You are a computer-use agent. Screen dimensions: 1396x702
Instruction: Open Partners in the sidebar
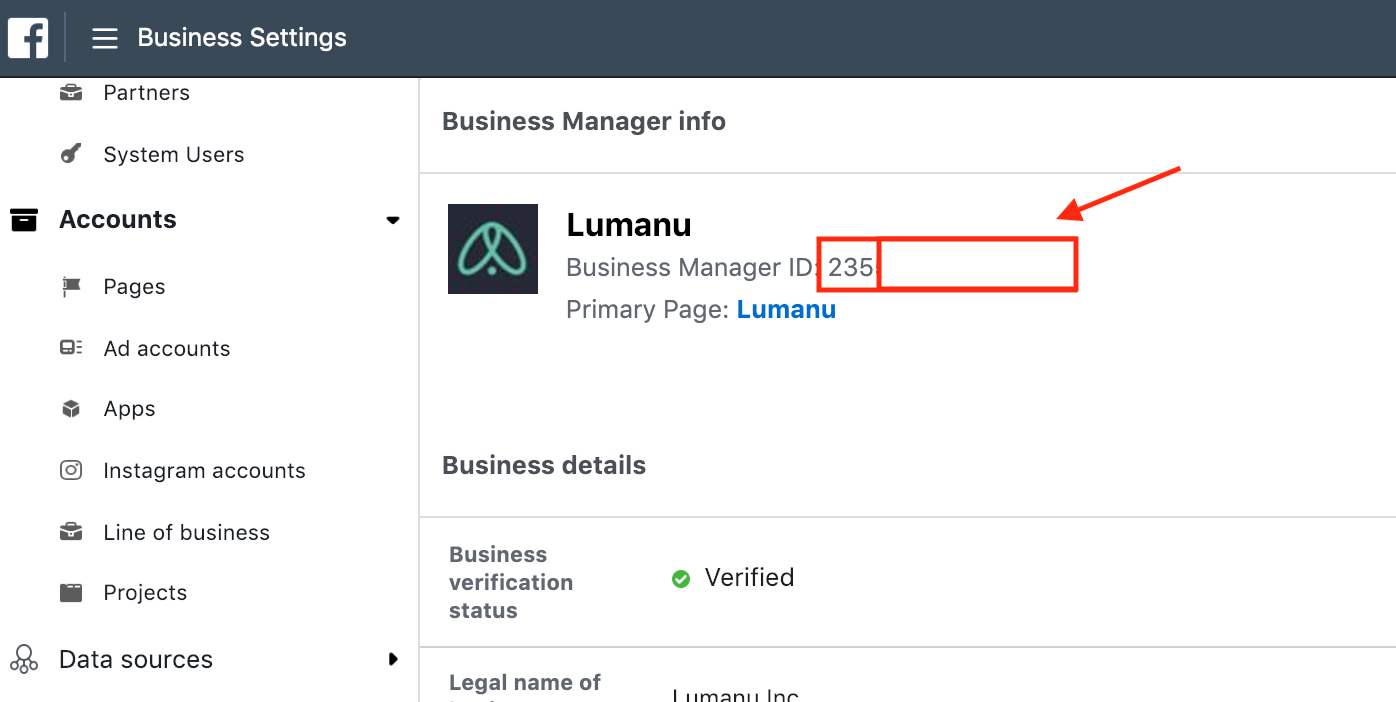point(147,93)
